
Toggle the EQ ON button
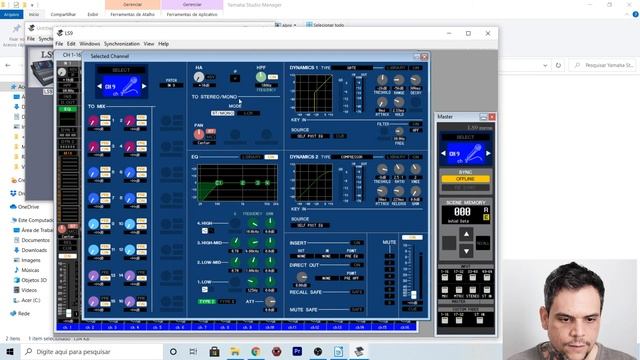pos(271,157)
